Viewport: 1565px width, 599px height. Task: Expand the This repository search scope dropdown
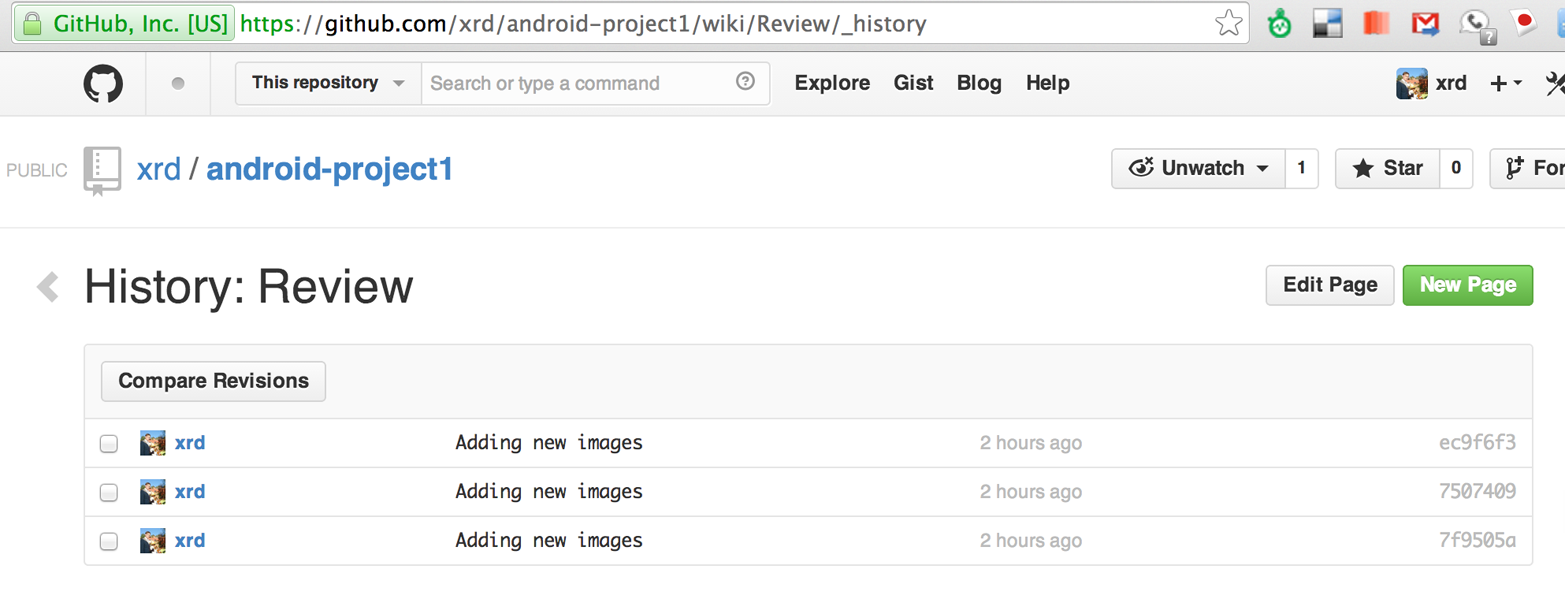coord(328,83)
